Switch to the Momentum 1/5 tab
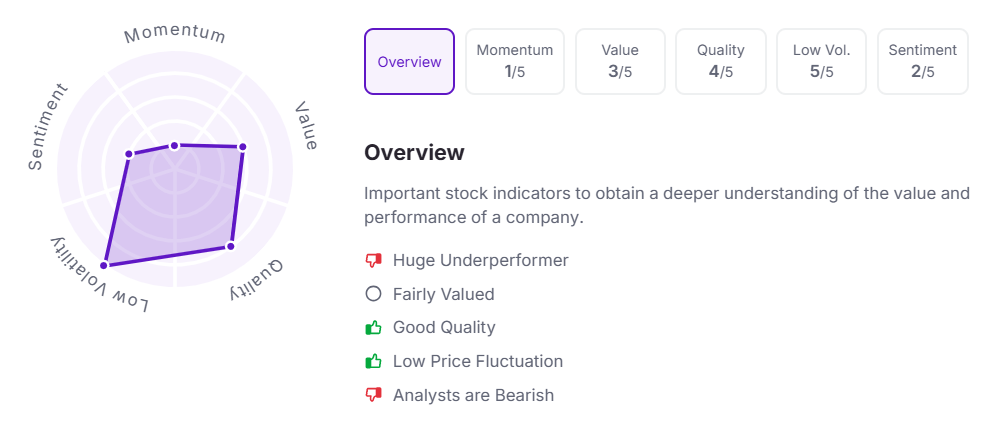1006x432 pixels. [x=515, y=62]
